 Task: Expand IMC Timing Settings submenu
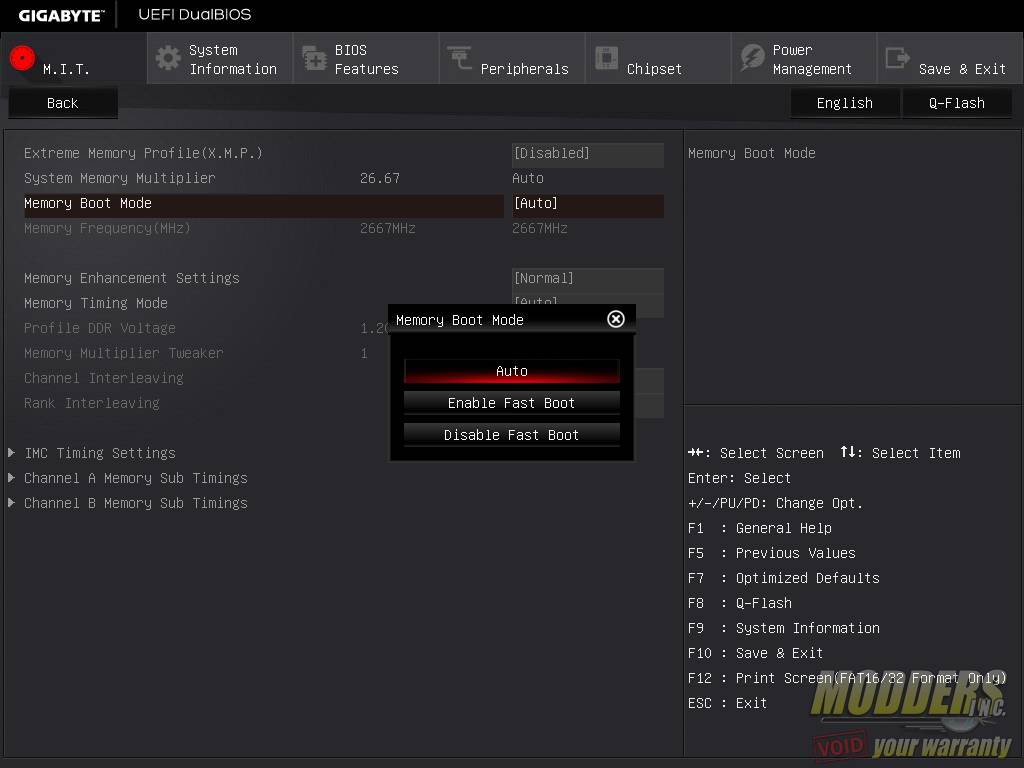coord(100,453)
